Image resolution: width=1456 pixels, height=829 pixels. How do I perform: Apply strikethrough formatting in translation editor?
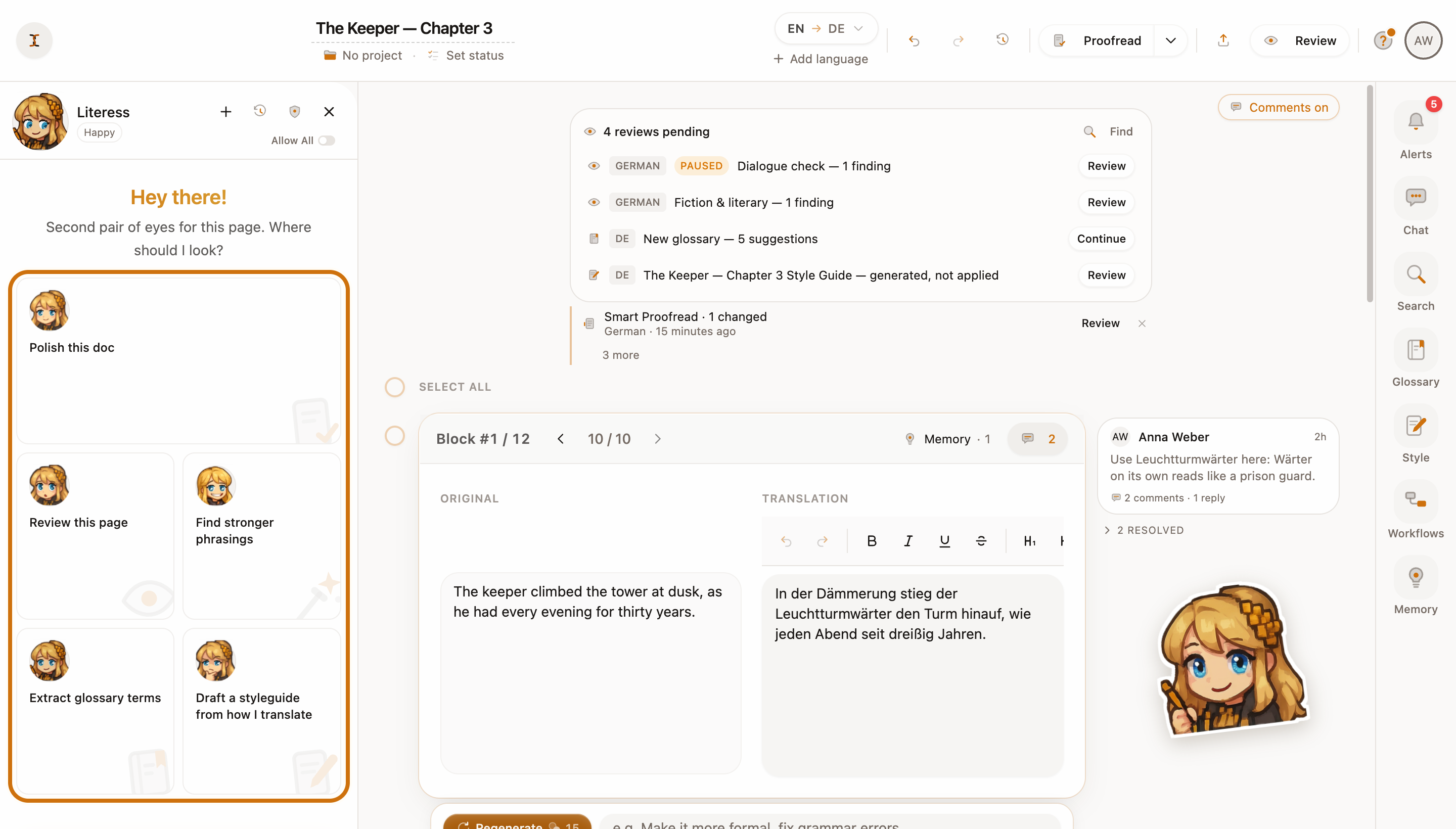981,541
